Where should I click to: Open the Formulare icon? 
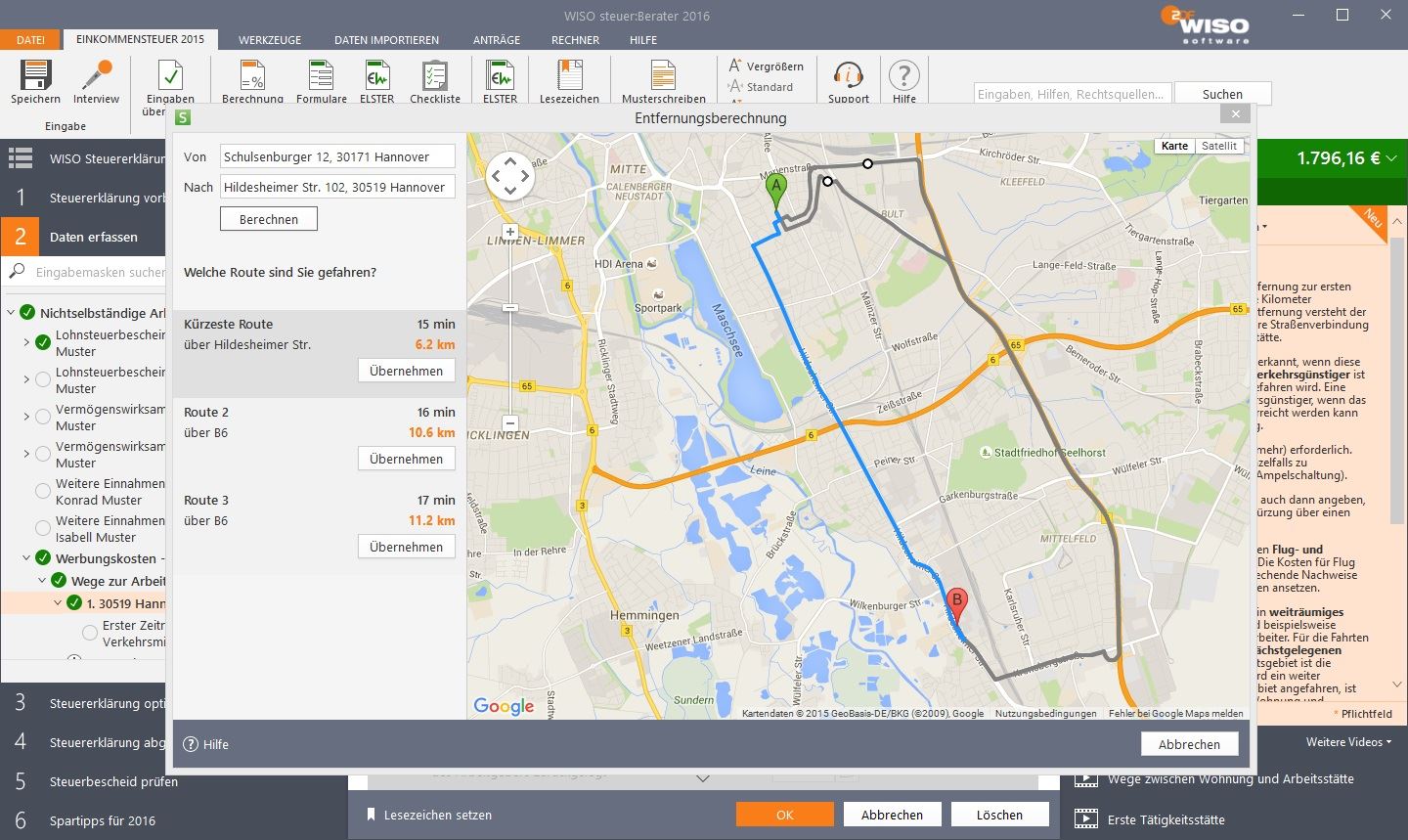click(321, 74)
